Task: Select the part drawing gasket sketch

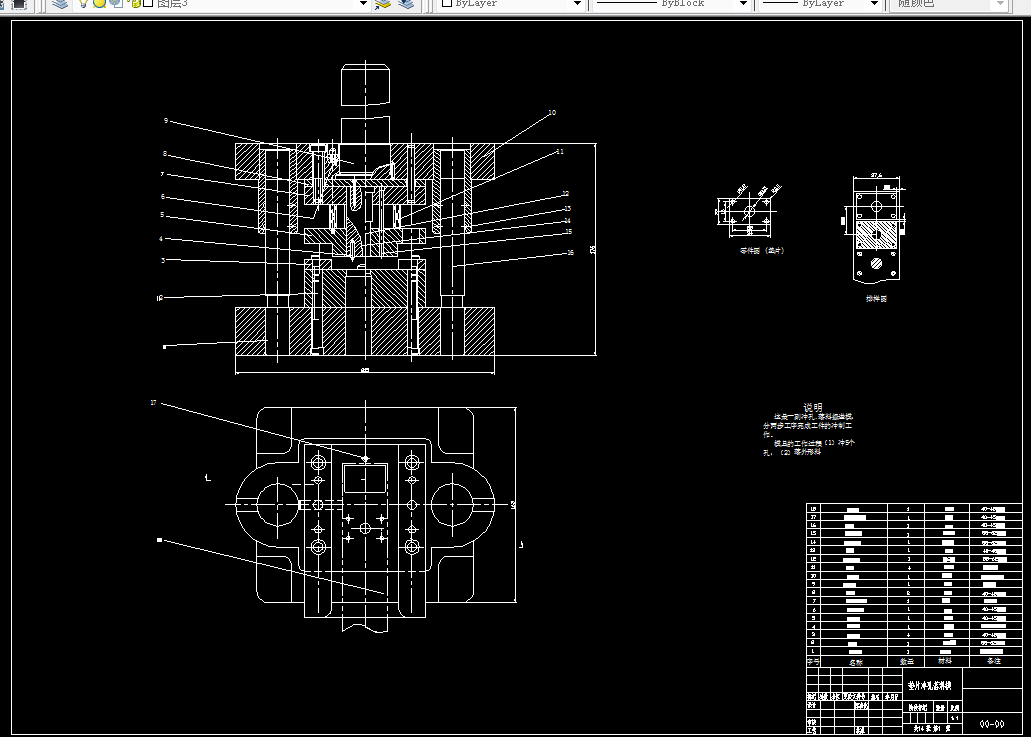Action: pos(750,212)
